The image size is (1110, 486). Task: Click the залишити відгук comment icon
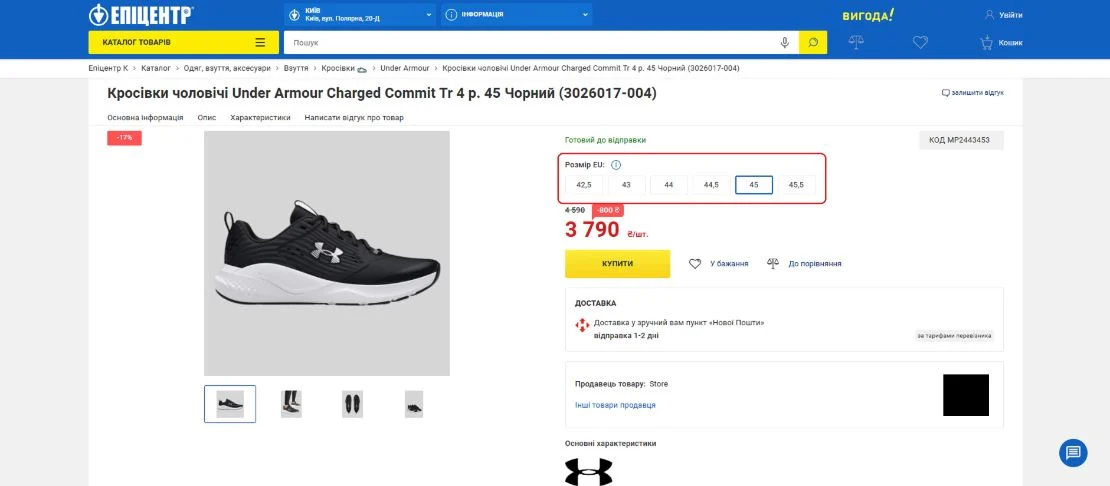point(945,93)
